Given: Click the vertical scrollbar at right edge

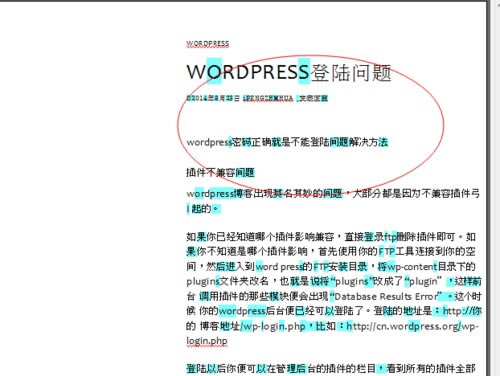Looking at the screenshot, I should tap(494, 189).
